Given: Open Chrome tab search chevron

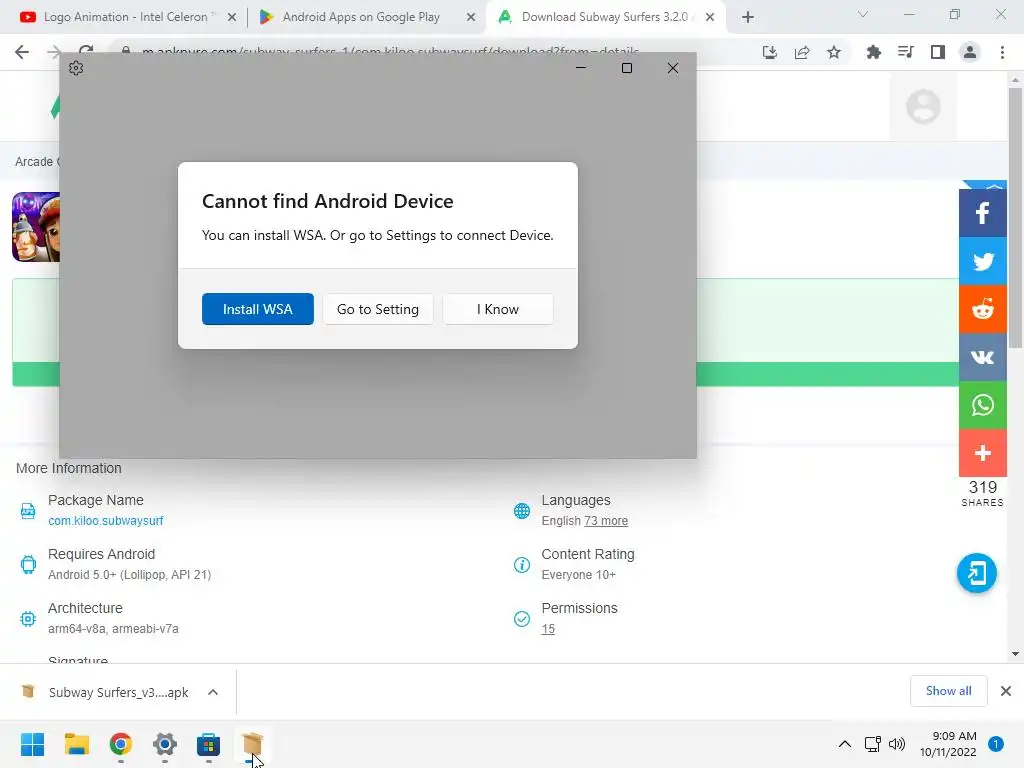Looking at the screenshot, I should pyautogui.click(x=863, y=14).
